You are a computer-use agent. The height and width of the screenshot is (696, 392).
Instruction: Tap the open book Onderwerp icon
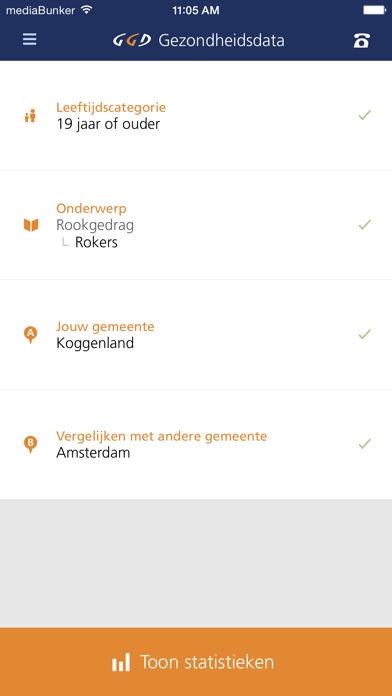[x=31, y=225]
